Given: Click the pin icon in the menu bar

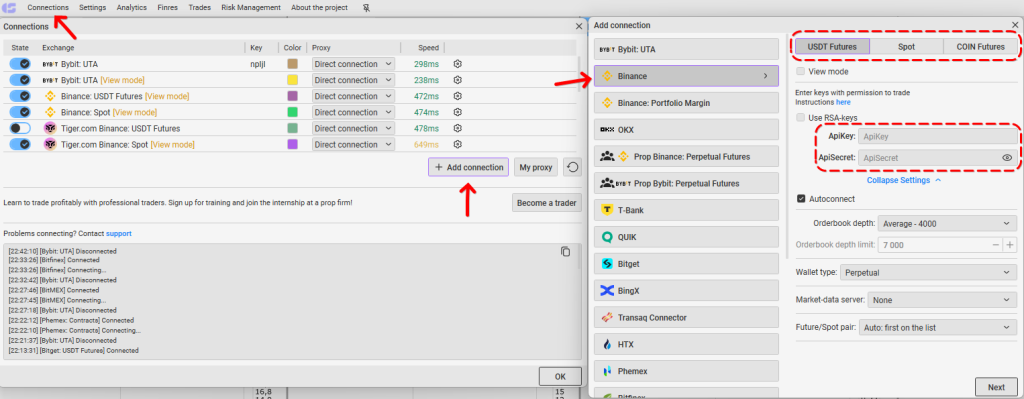Looking at the screenshot, I should (x=366, y=8).
